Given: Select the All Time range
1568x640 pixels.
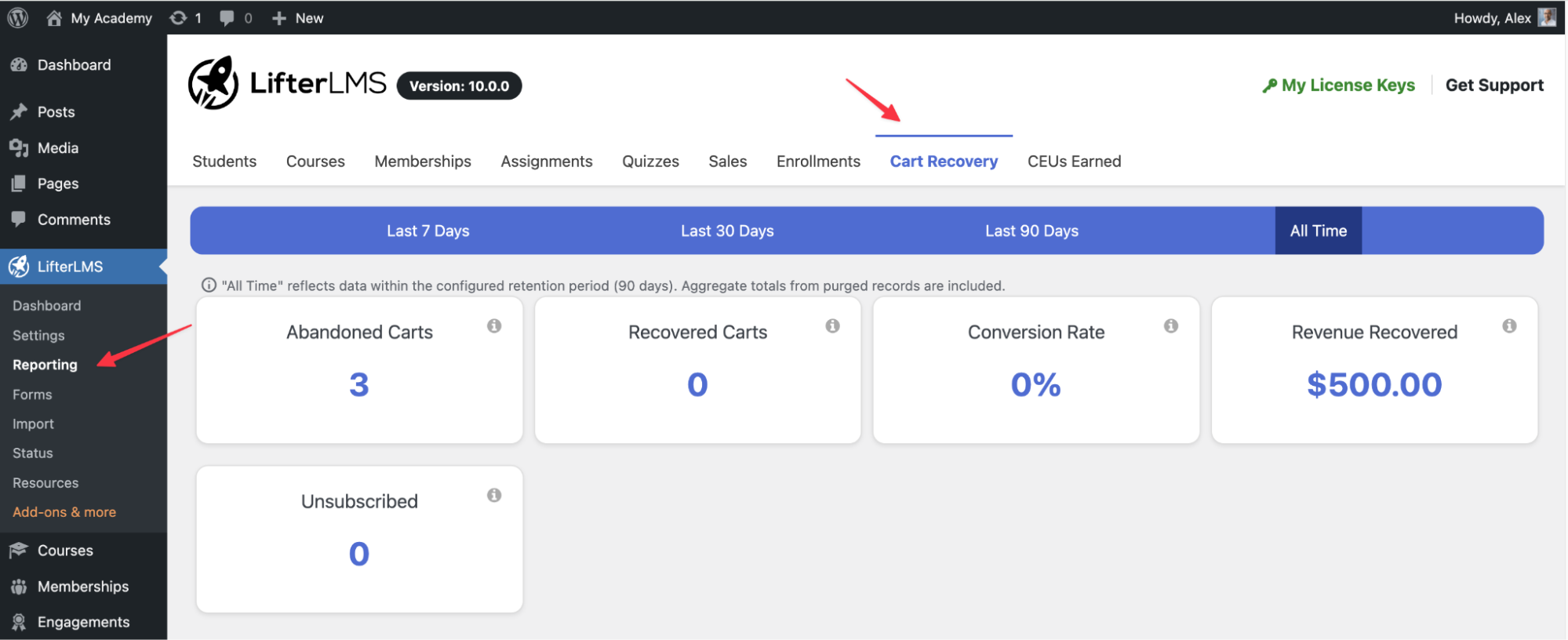Looking at the screenshot, I should point(1319,231).
